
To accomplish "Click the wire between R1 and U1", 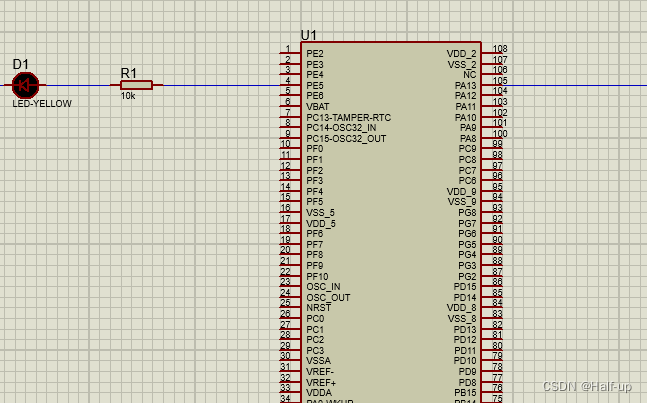I will coord(221,85).
